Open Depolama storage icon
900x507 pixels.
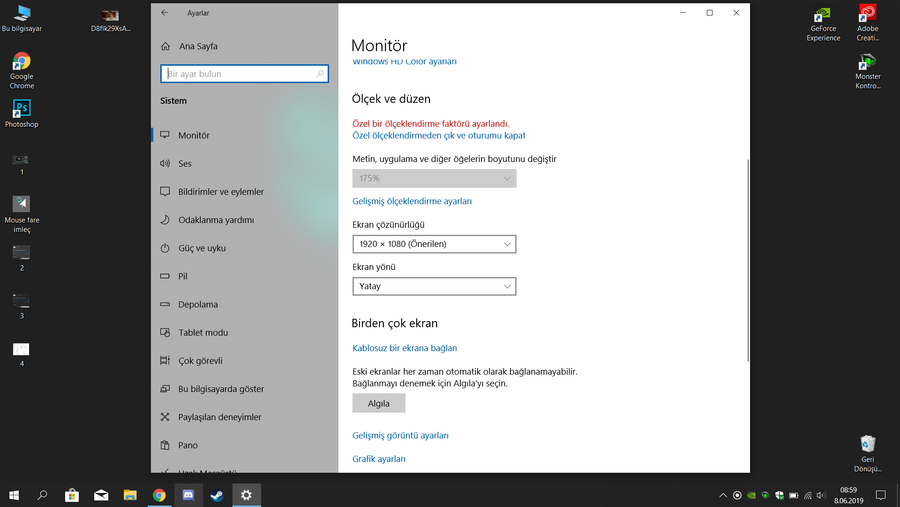tap(165, 304)
